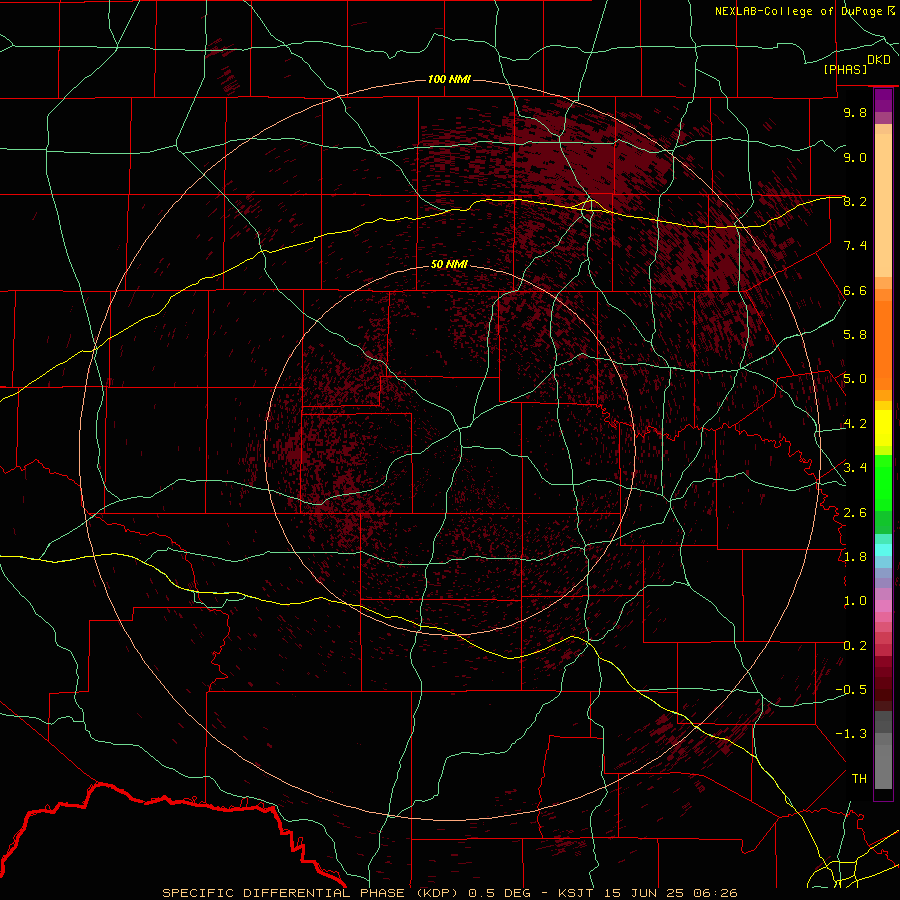Screen dimensions: 900x900
Task: Click the -0.5 scale value
Action: [851, 690]
